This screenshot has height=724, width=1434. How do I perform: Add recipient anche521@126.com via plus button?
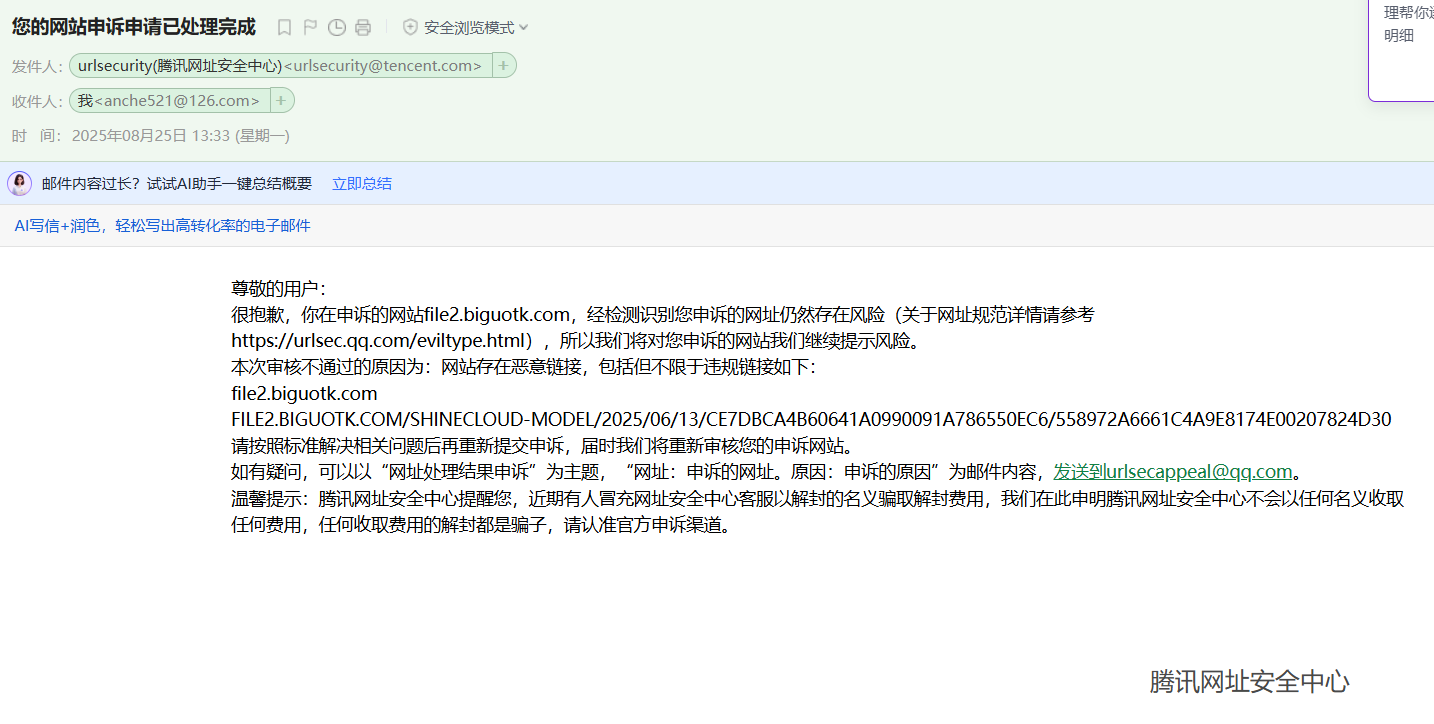click(x=282, y=101)
